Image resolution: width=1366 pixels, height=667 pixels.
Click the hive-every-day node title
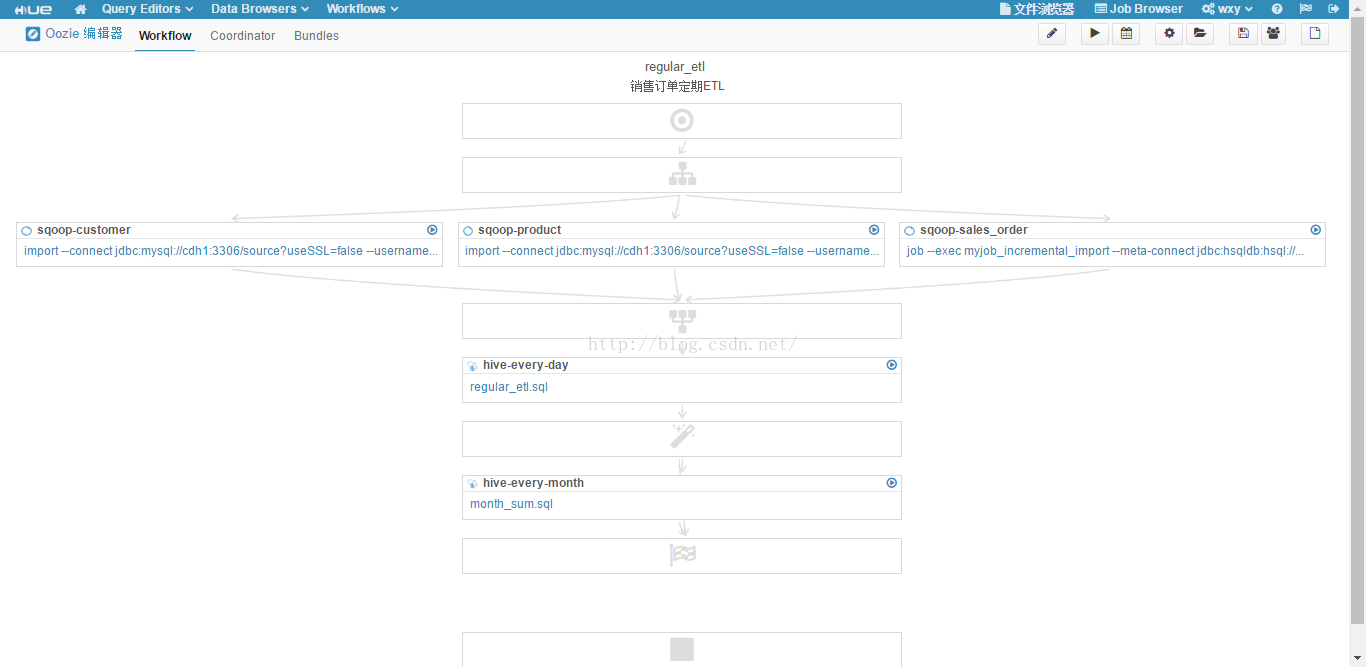click(526, 365)
